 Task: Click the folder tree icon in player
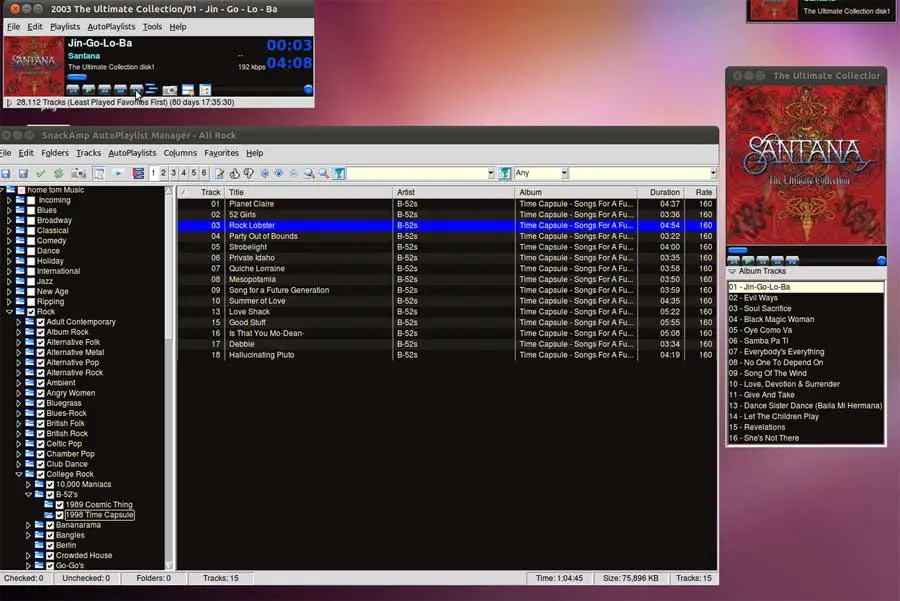[205, 90]
